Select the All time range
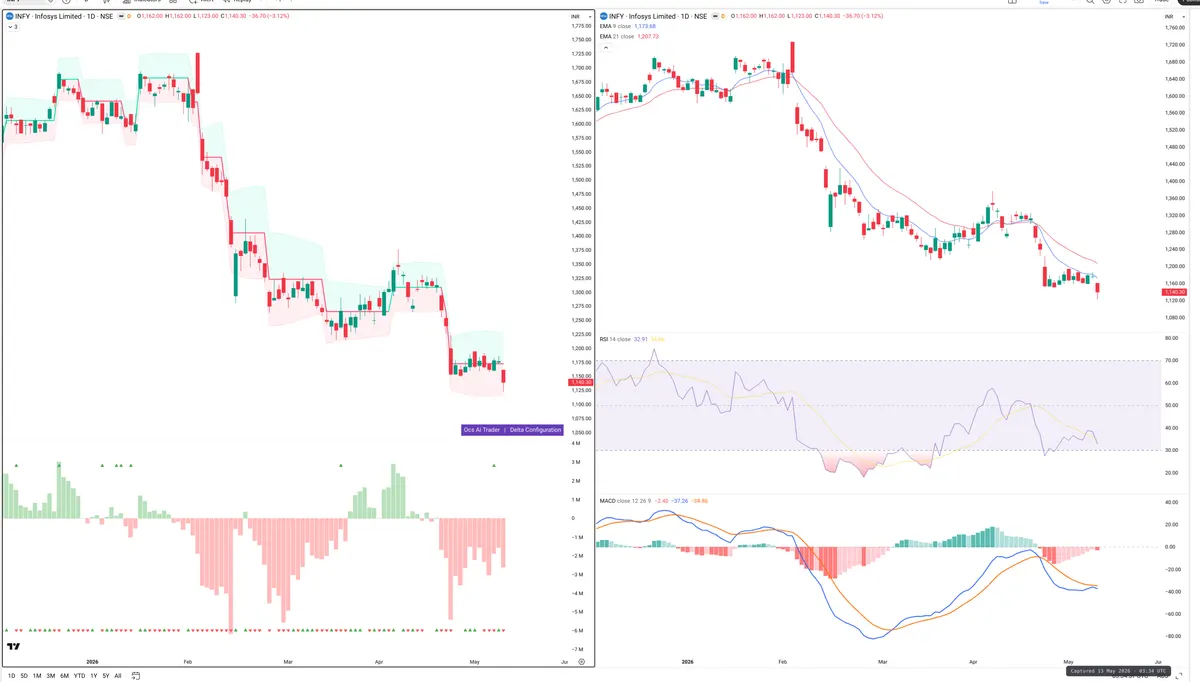Viewport: 1200px width, 682px height. coord(118,676)
